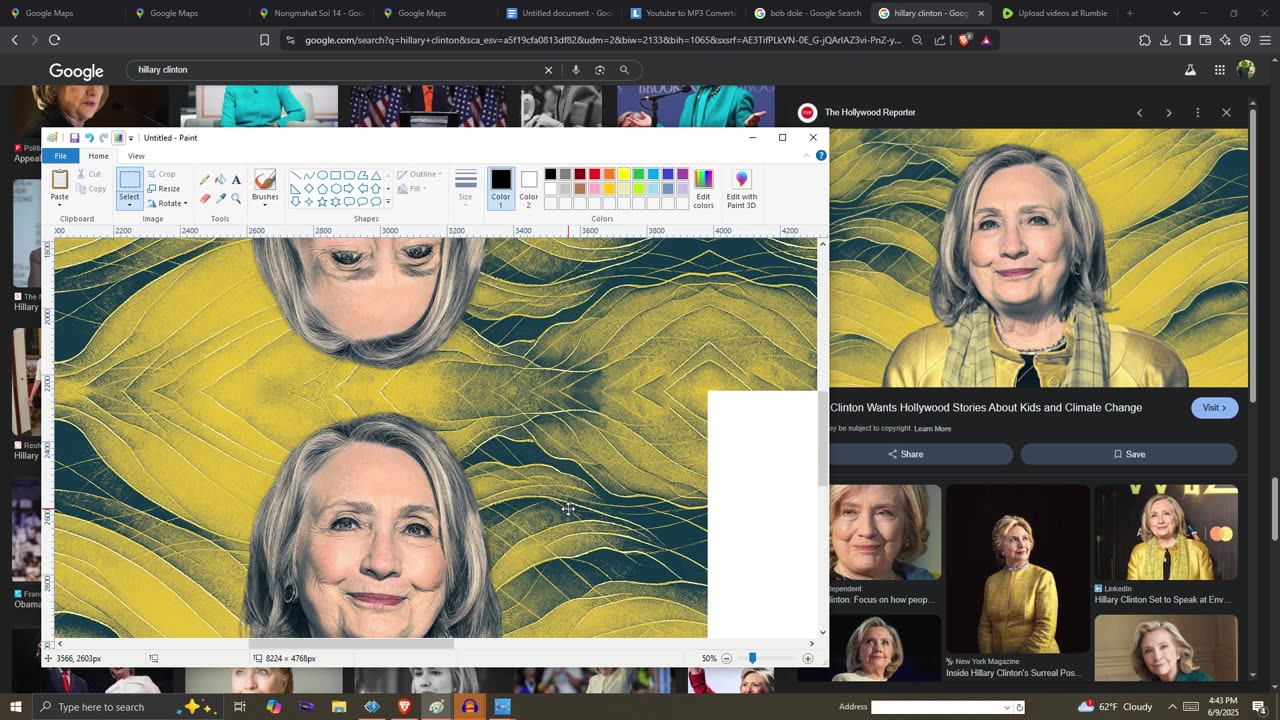Reload the browser page
This screenshot has width=1280, height=720.
coord(54,40)
